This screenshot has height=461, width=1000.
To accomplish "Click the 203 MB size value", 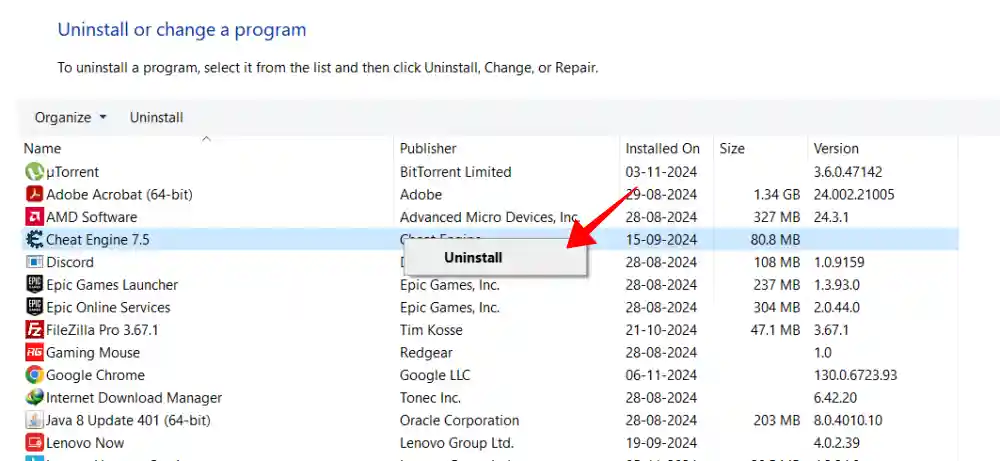I will [x=777, y=420].
